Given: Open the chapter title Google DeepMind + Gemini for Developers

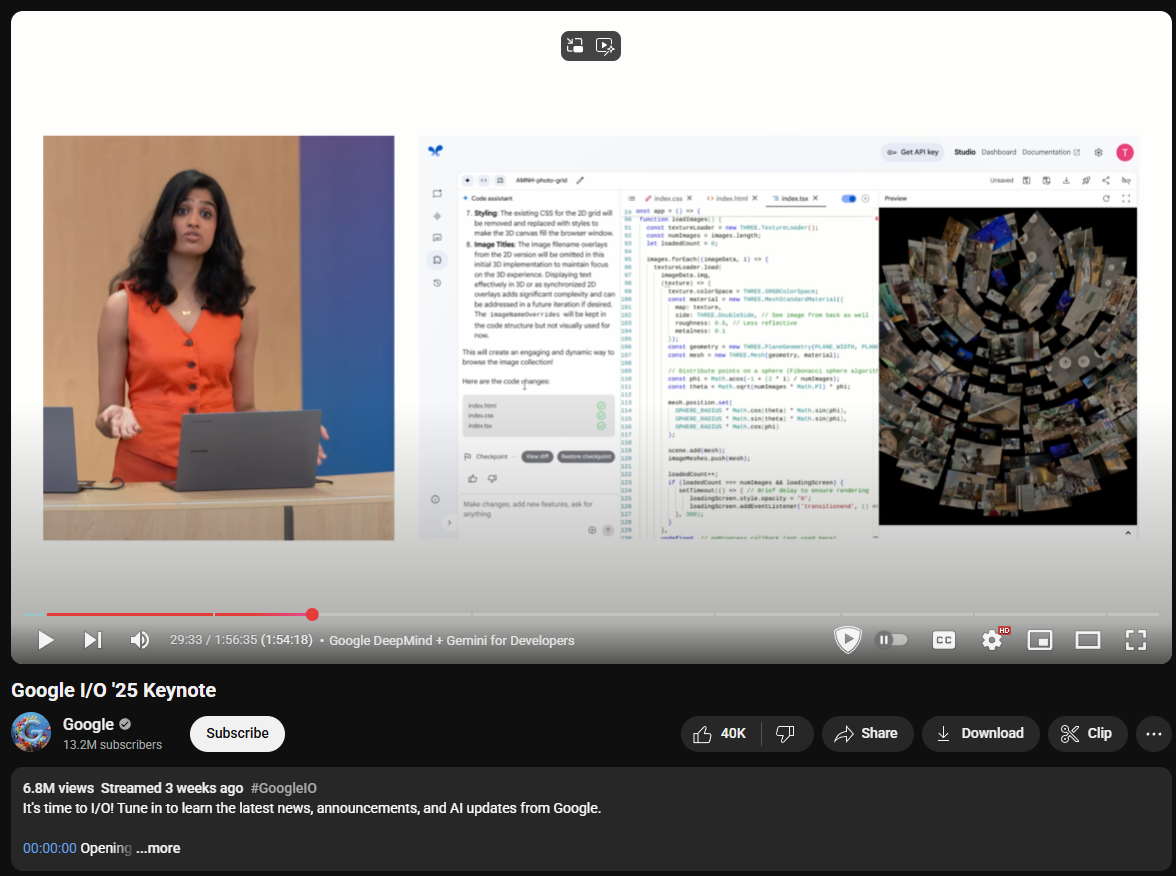Looking at the screenshot, I should click(452, 640).
